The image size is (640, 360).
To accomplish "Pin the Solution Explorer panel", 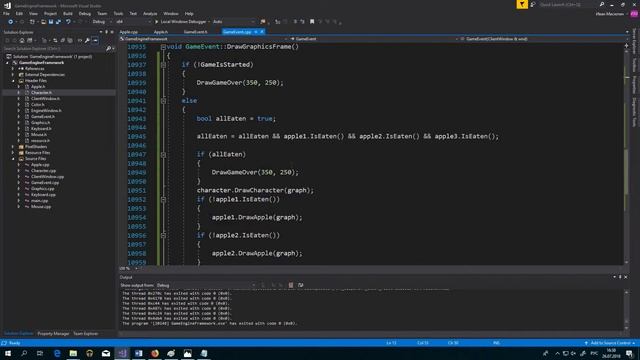I will (x=107, y=32).
